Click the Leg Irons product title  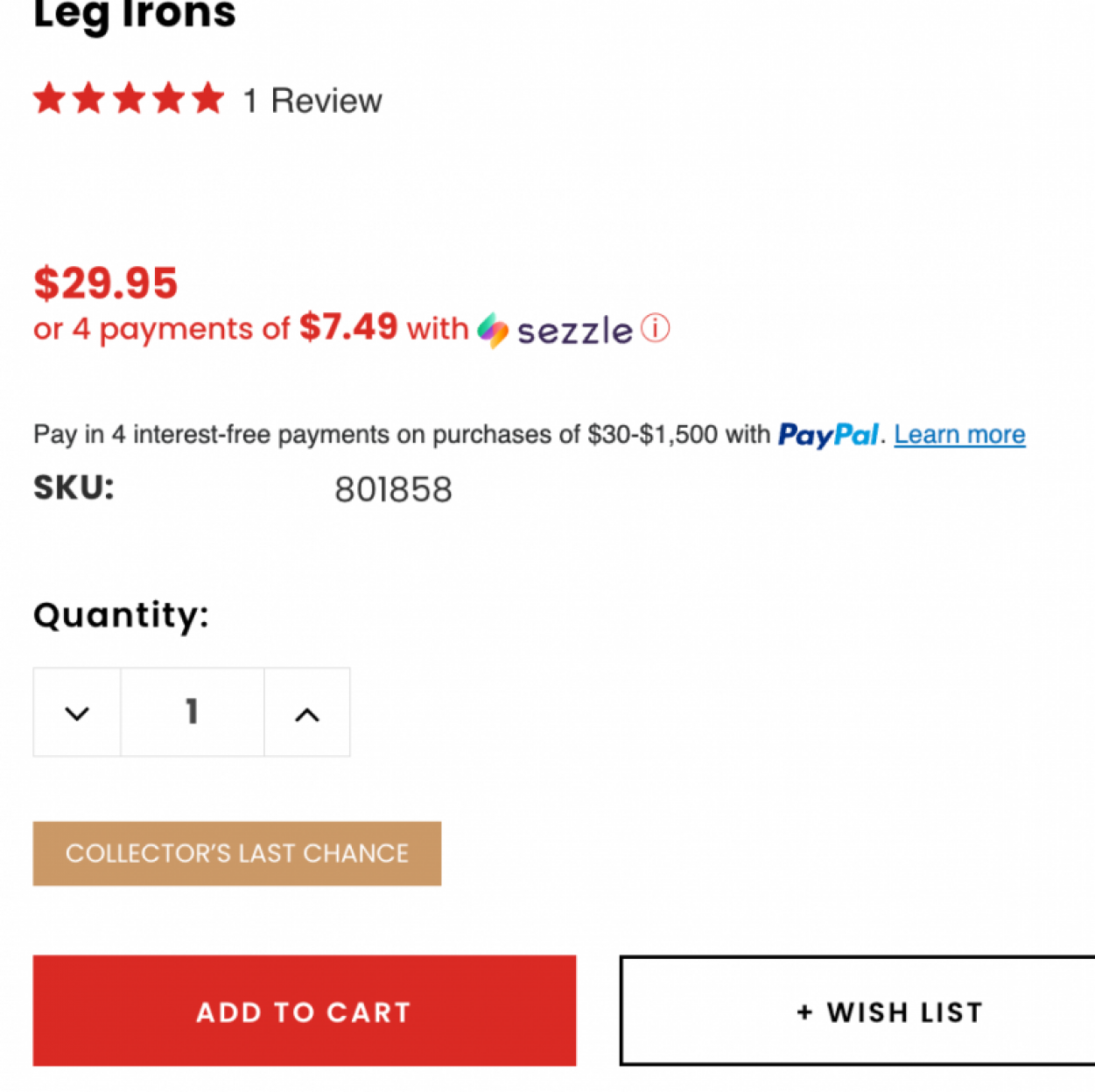click(135, 15)
